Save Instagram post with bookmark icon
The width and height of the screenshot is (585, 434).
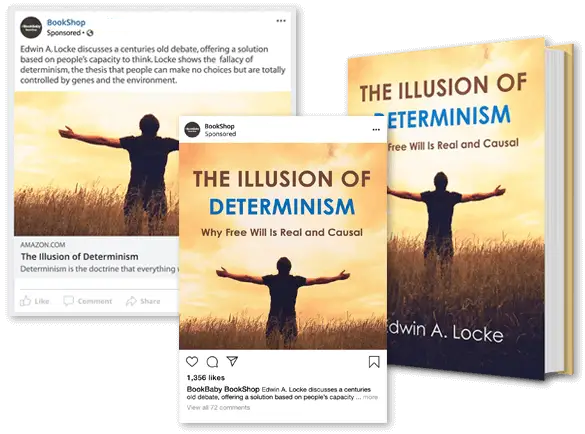[x=374, y=362]
